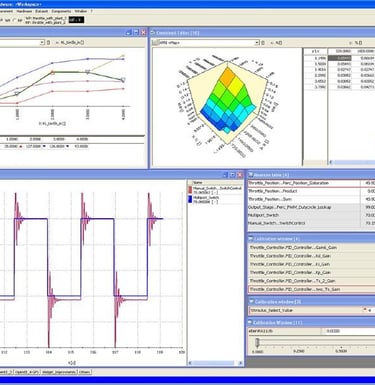Collapse the Calibration window with PID gains
Screen dimensions: 375x385
coord(251,239)
